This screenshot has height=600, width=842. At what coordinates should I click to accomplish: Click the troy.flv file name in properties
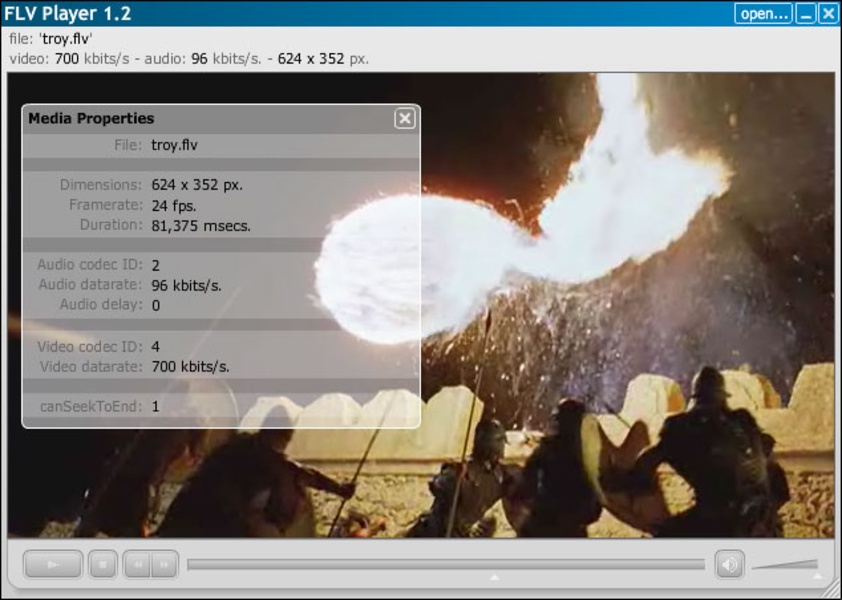pos(175,145)
